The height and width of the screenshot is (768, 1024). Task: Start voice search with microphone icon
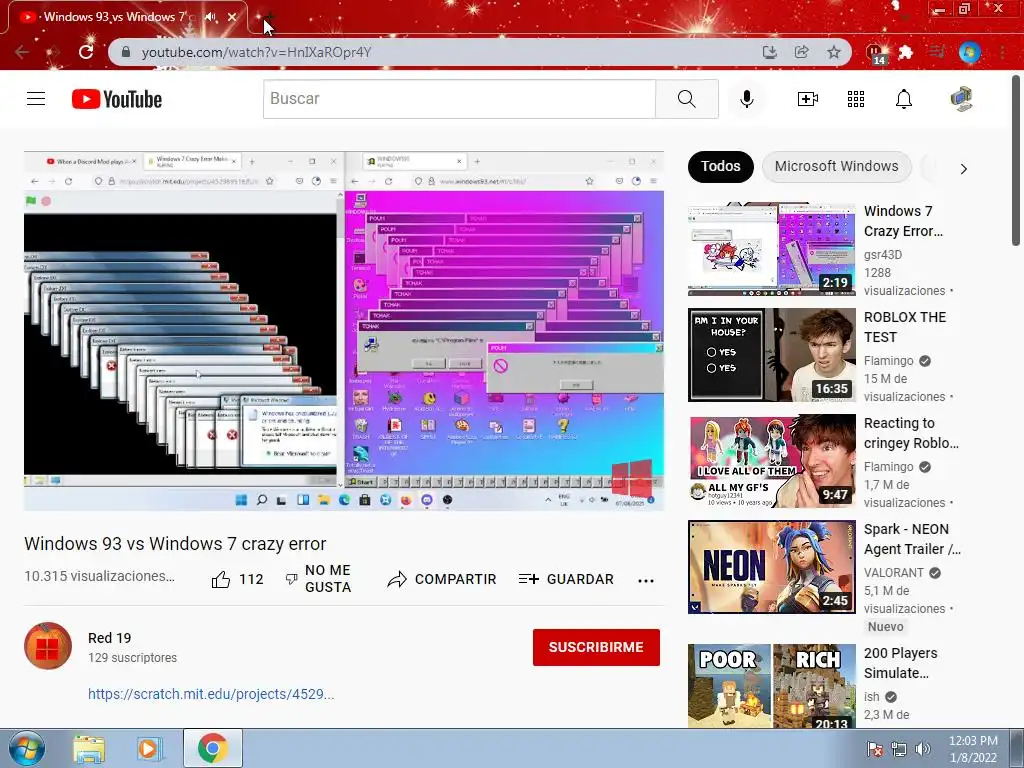click(x=746, y=99)
